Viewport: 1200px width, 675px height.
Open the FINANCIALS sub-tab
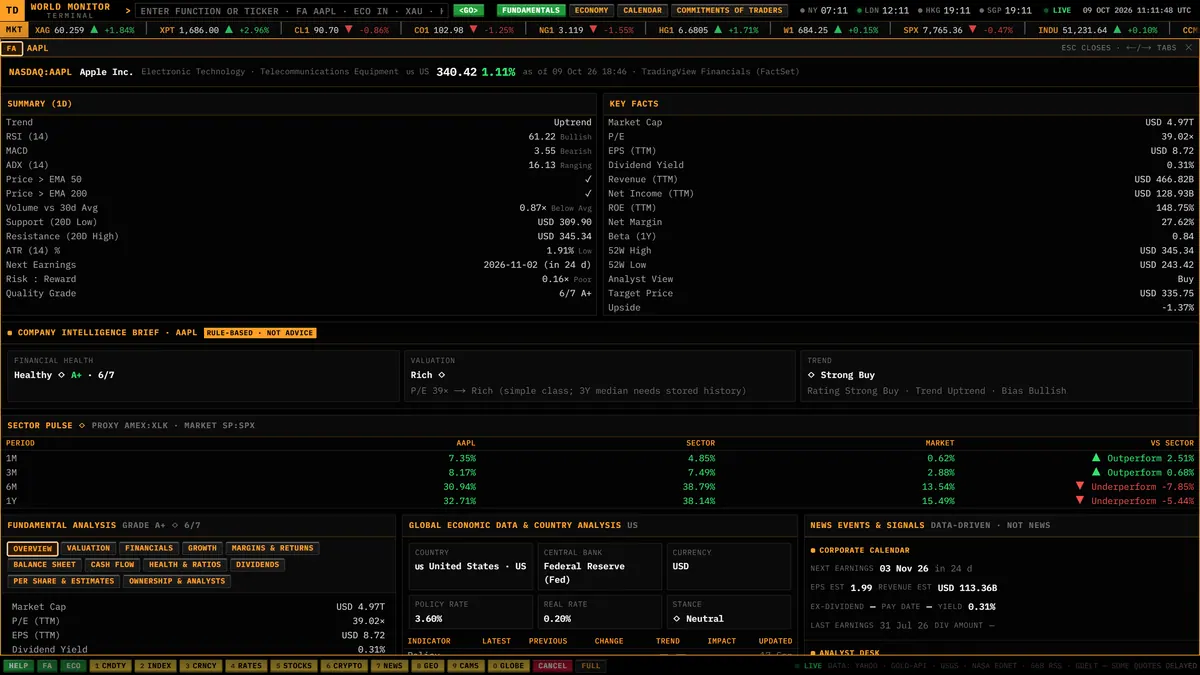pos(149,548)
